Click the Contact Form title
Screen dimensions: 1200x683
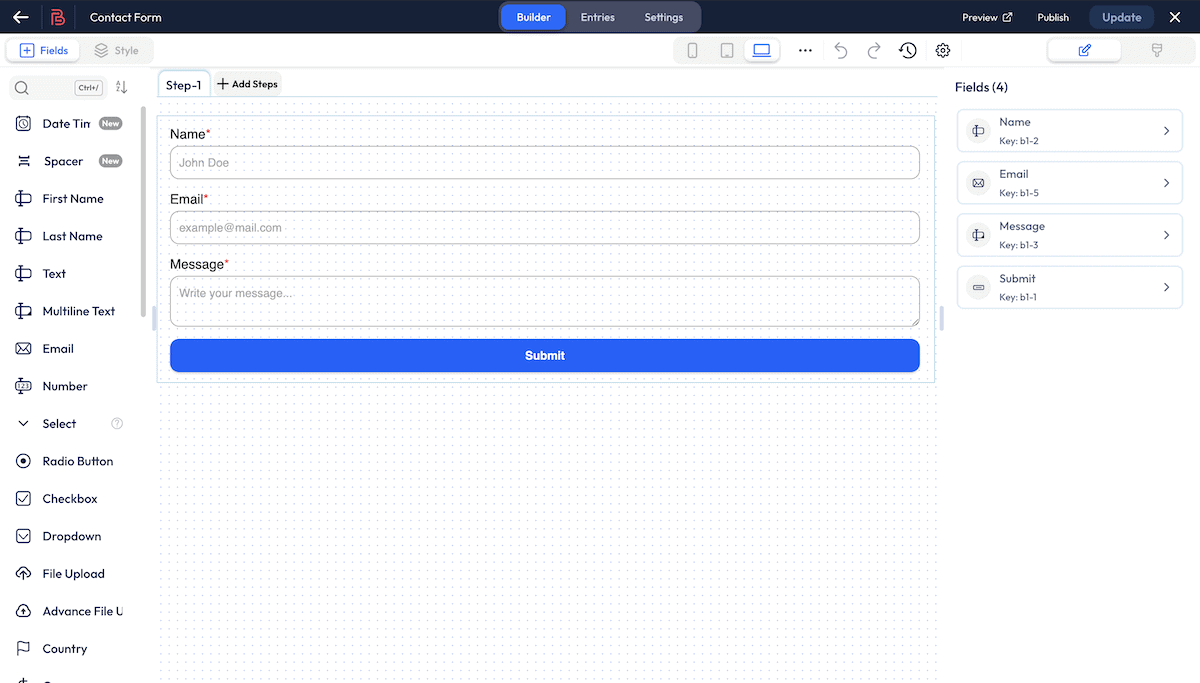(x=125, y=17)
